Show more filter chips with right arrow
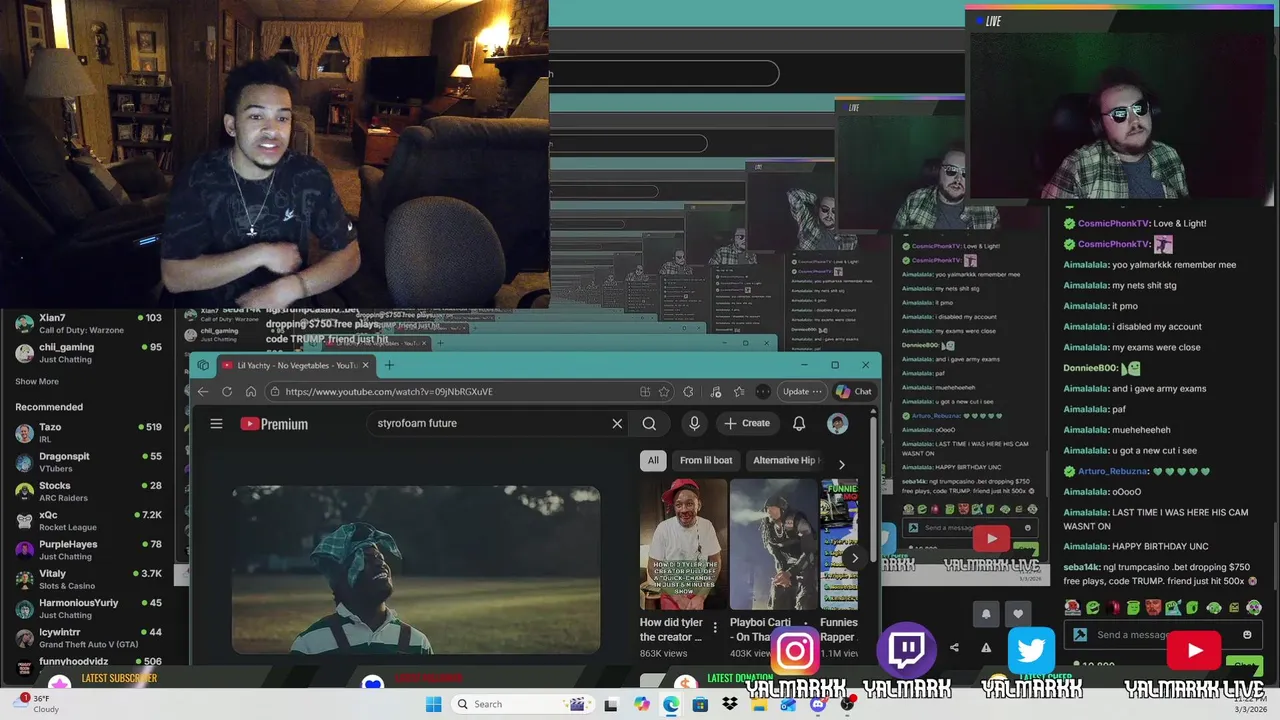 coord(841,464)
